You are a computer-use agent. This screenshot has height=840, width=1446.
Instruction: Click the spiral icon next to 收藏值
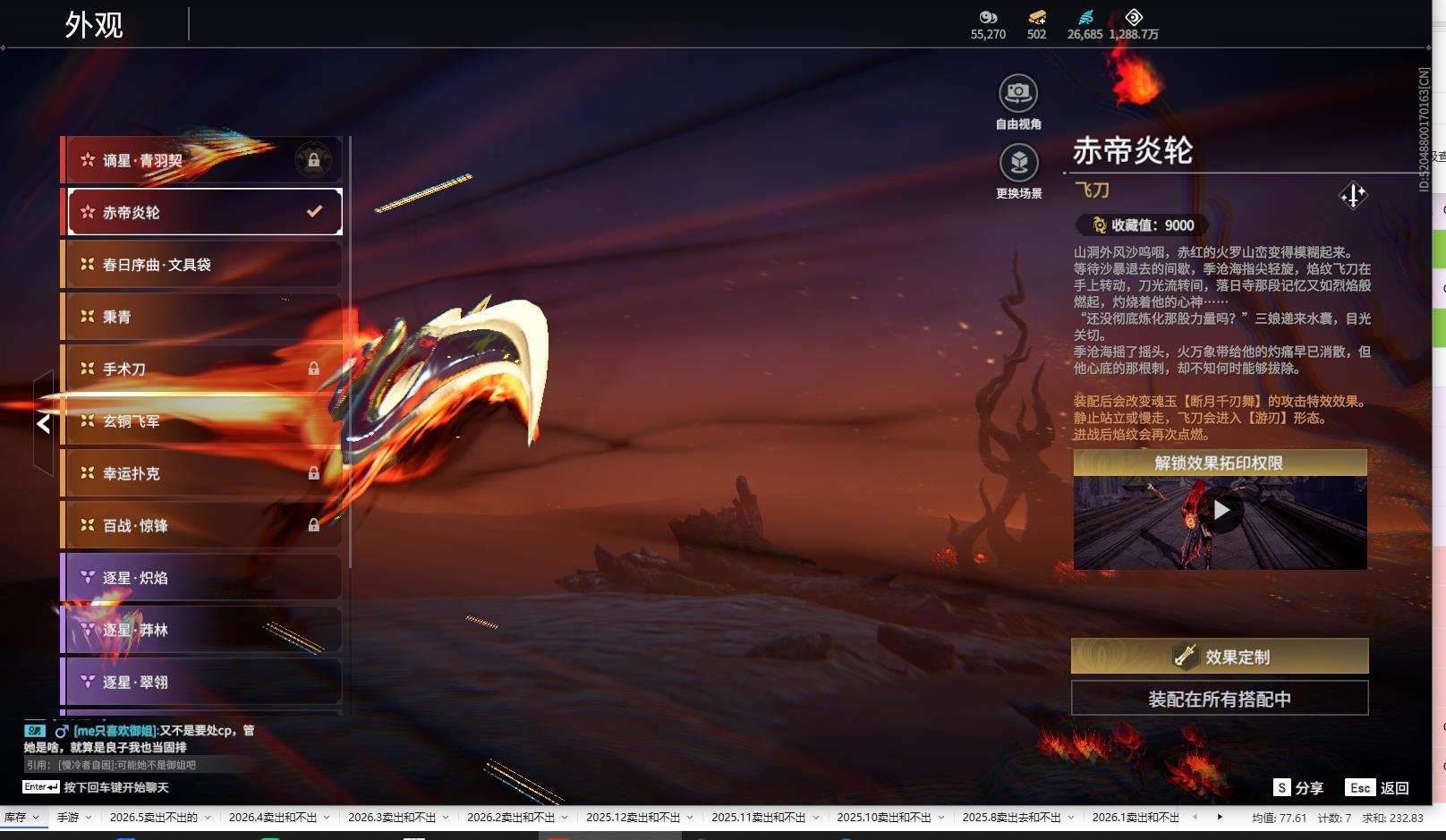tap(1100, 225)
